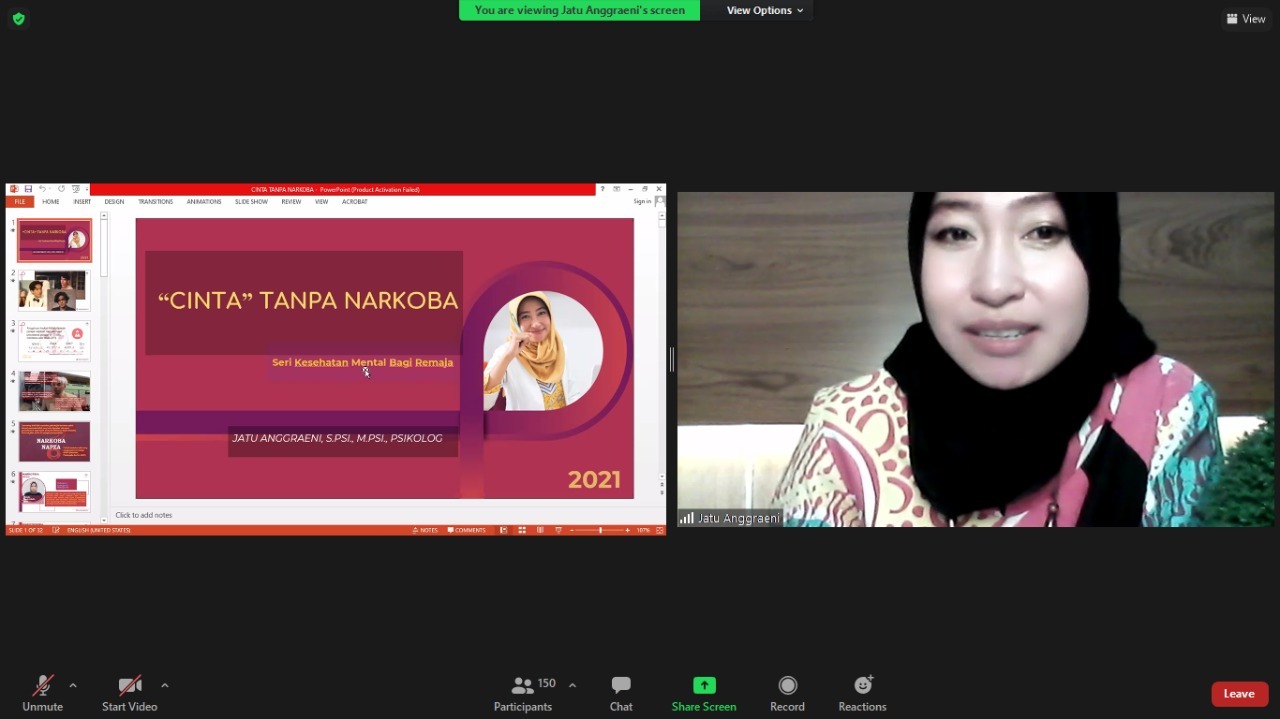Click the FILE button in PowerPoint
Image resolution: width=1280 pixels, height=719 pixels.
click(x=20, y=202)
